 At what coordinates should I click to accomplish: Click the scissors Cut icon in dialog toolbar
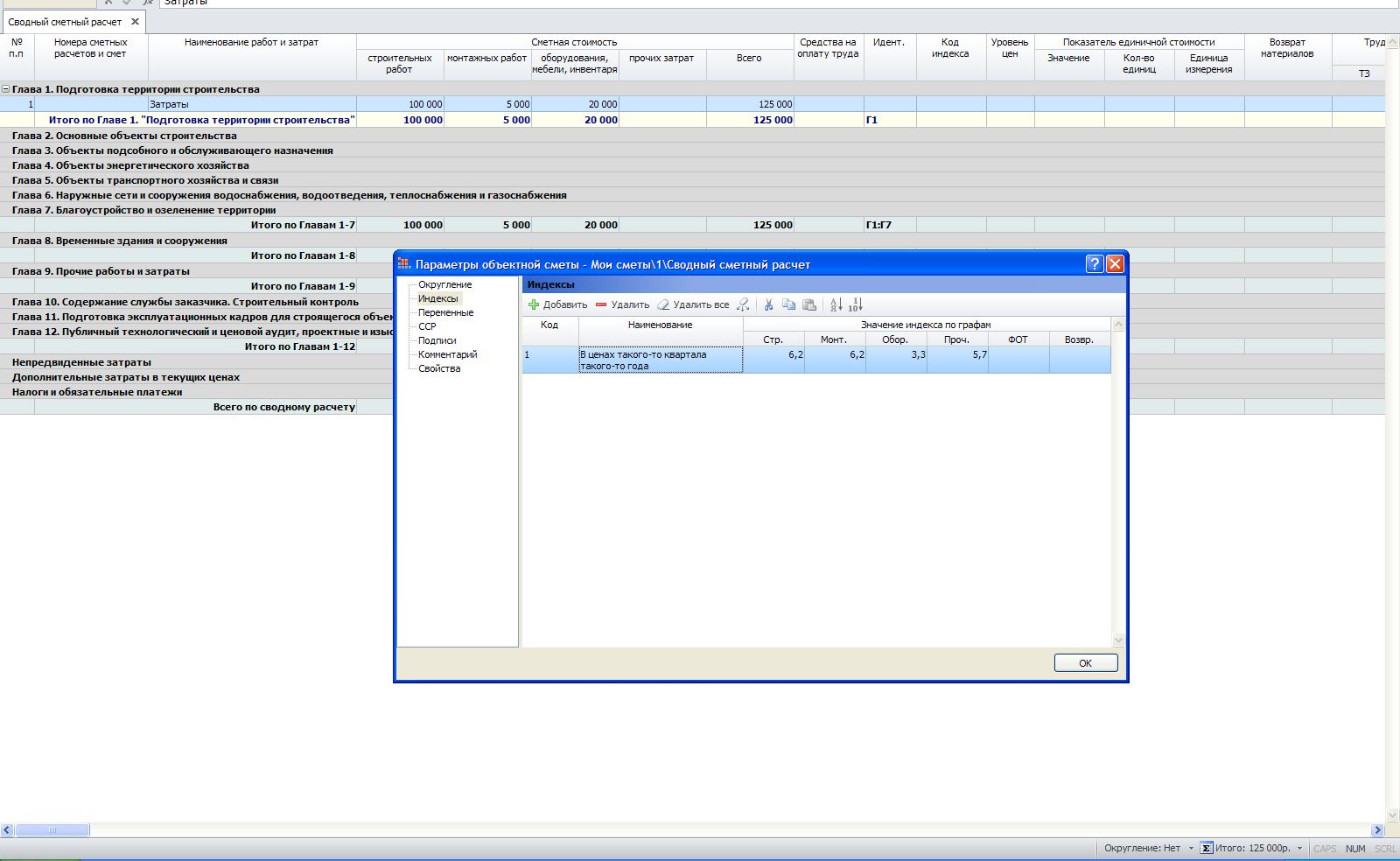click(x=768, y=304)
